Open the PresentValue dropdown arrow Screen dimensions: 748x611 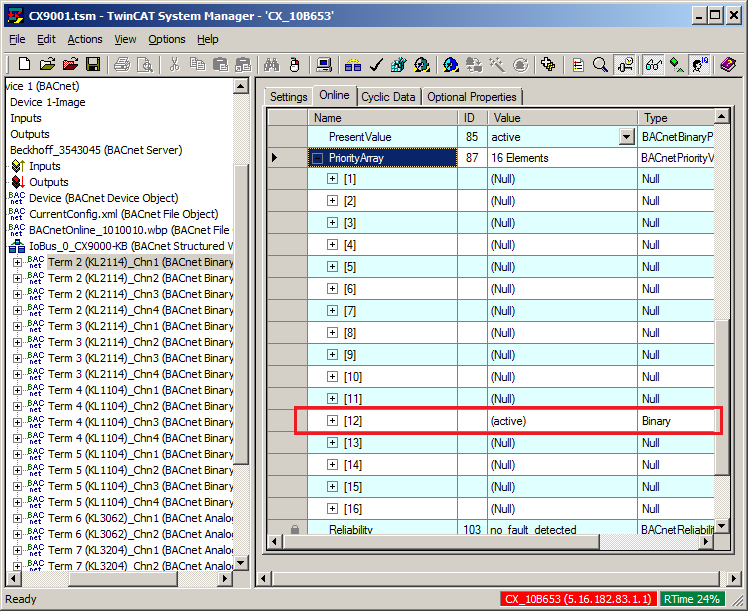point(626,137)
